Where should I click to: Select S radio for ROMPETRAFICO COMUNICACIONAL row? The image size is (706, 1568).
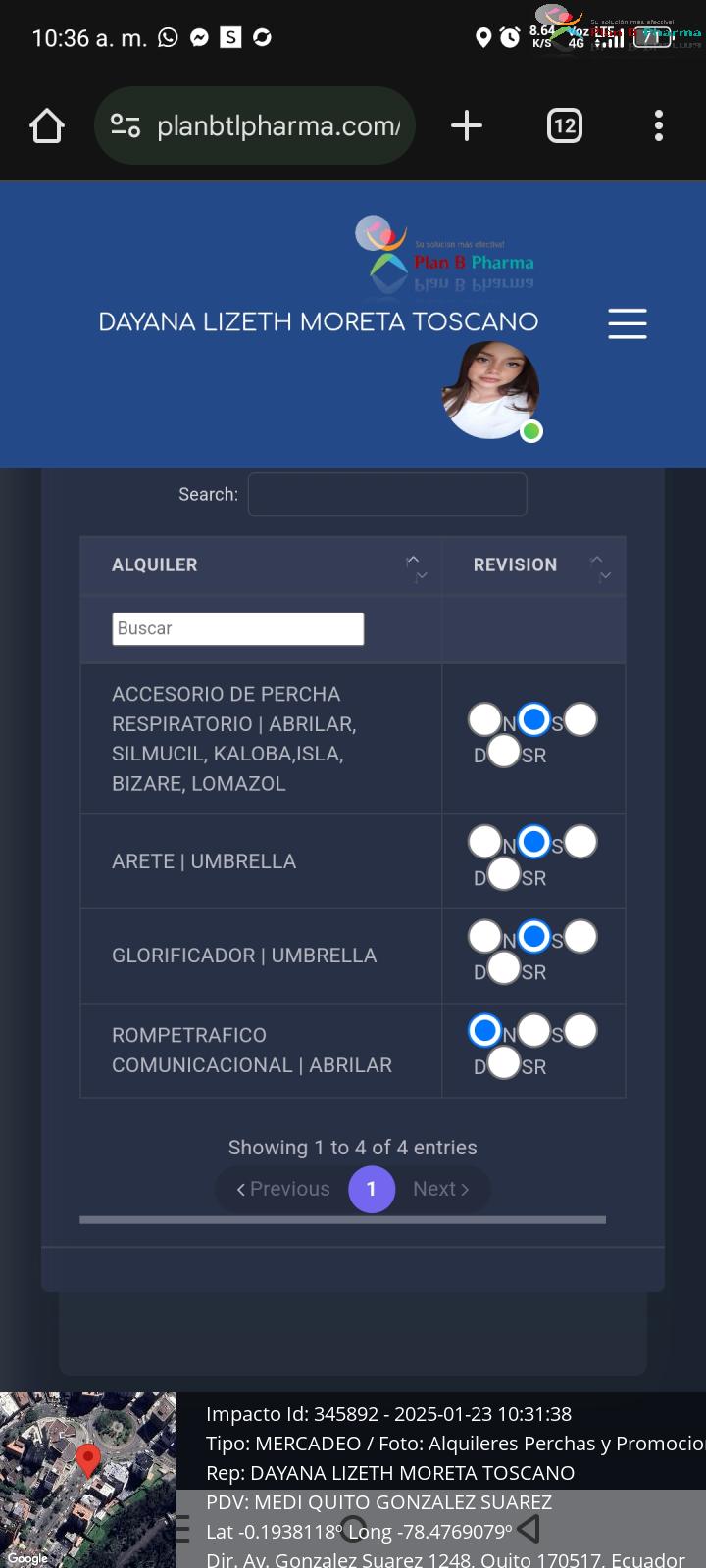tap(533, 1030)
